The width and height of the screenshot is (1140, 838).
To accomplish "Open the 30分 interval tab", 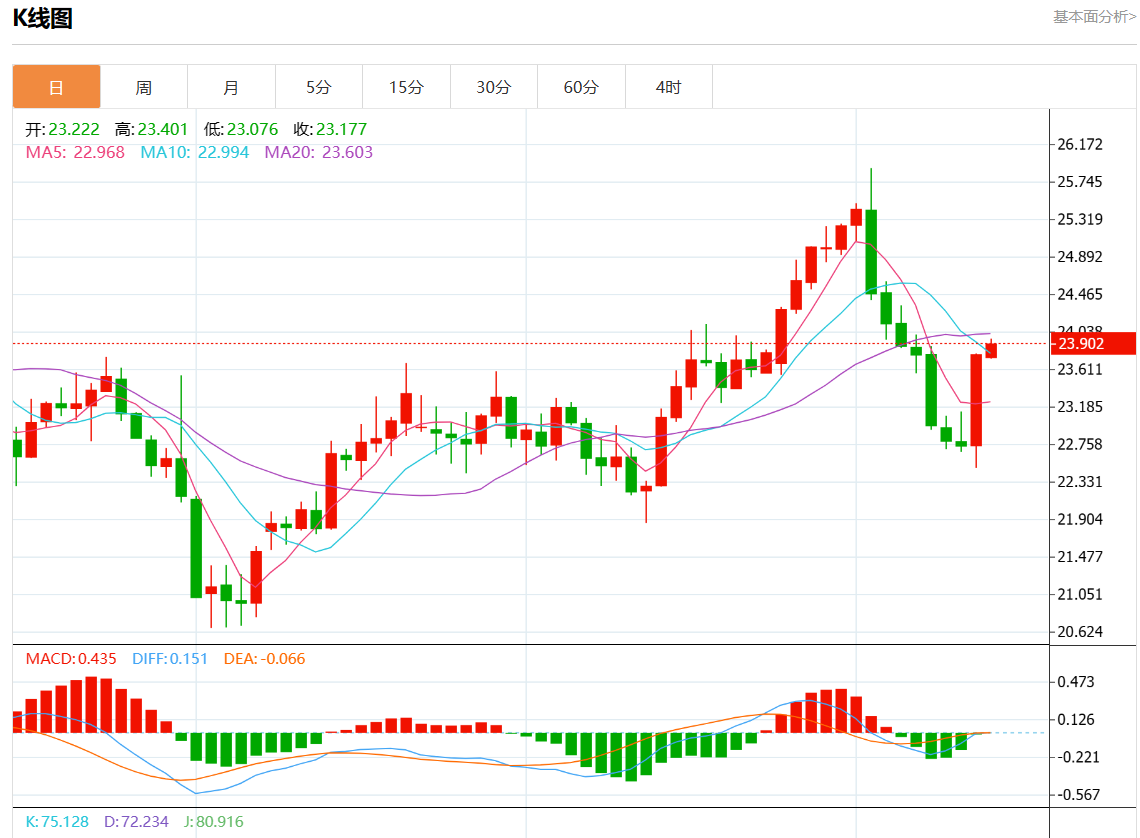I will (x=494, y=87).
